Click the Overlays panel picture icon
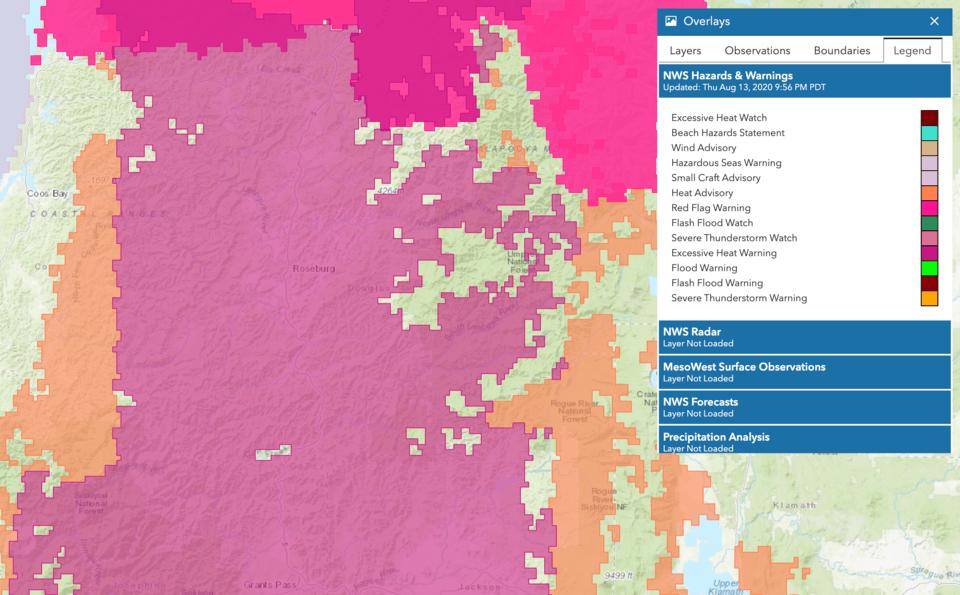The image size is (960, 595). 671,21
